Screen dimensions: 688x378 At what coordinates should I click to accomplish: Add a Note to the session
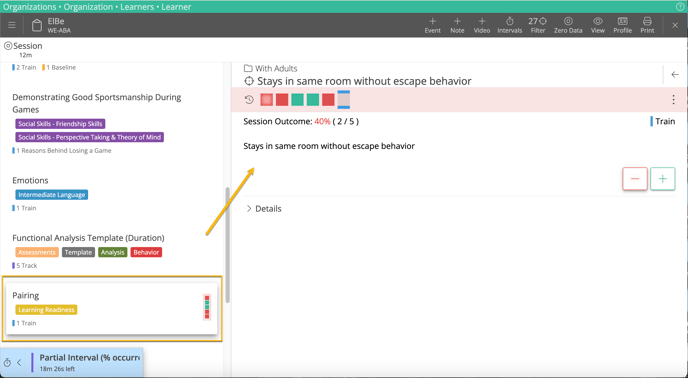457,25
